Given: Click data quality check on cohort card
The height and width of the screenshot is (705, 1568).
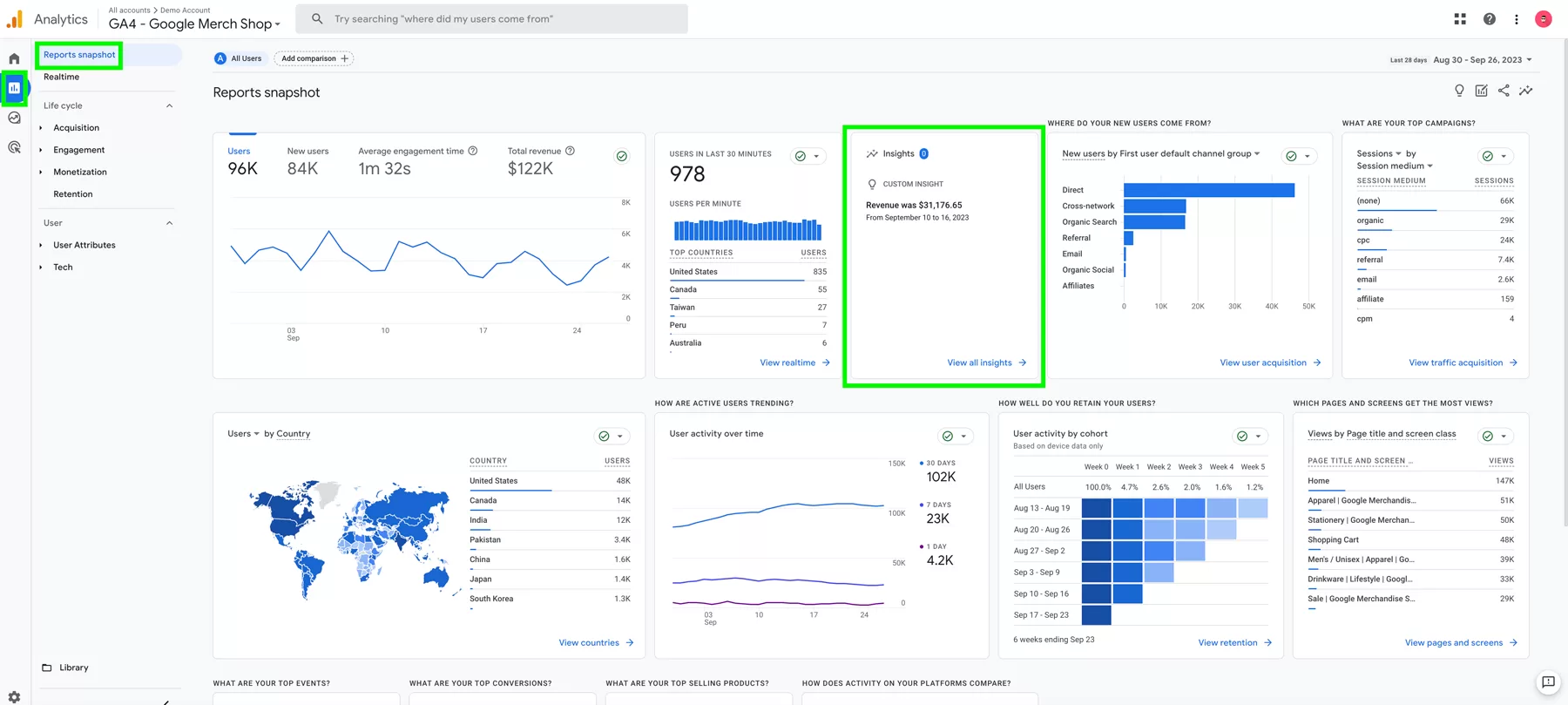Looking at the screenshot, I should click(1242, 436).
